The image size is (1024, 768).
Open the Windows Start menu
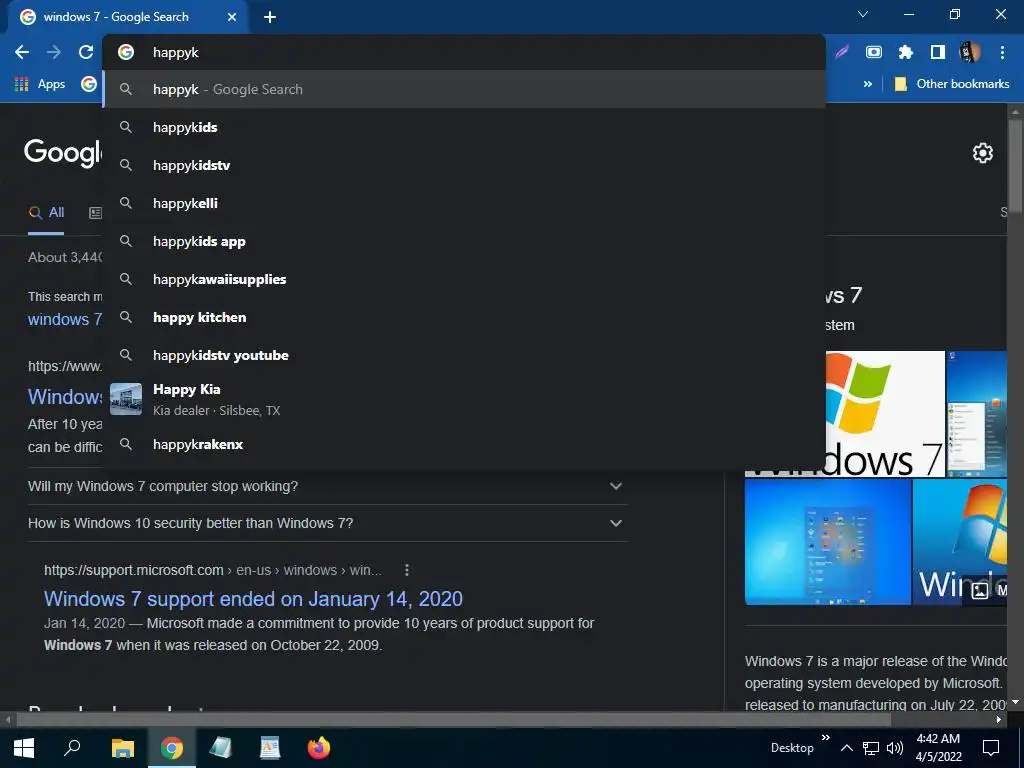tap(24, 747)
